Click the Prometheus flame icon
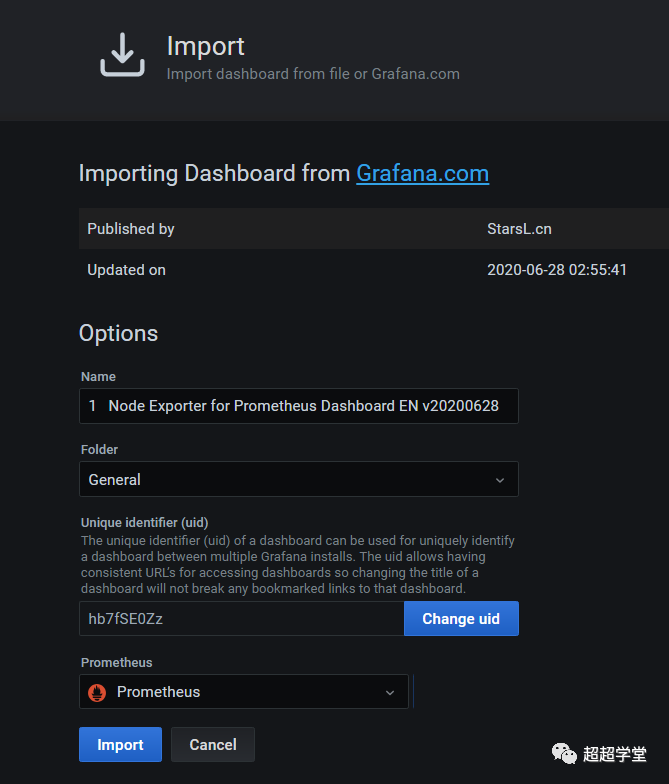This screenshot has width=669, height=784. 97,692
